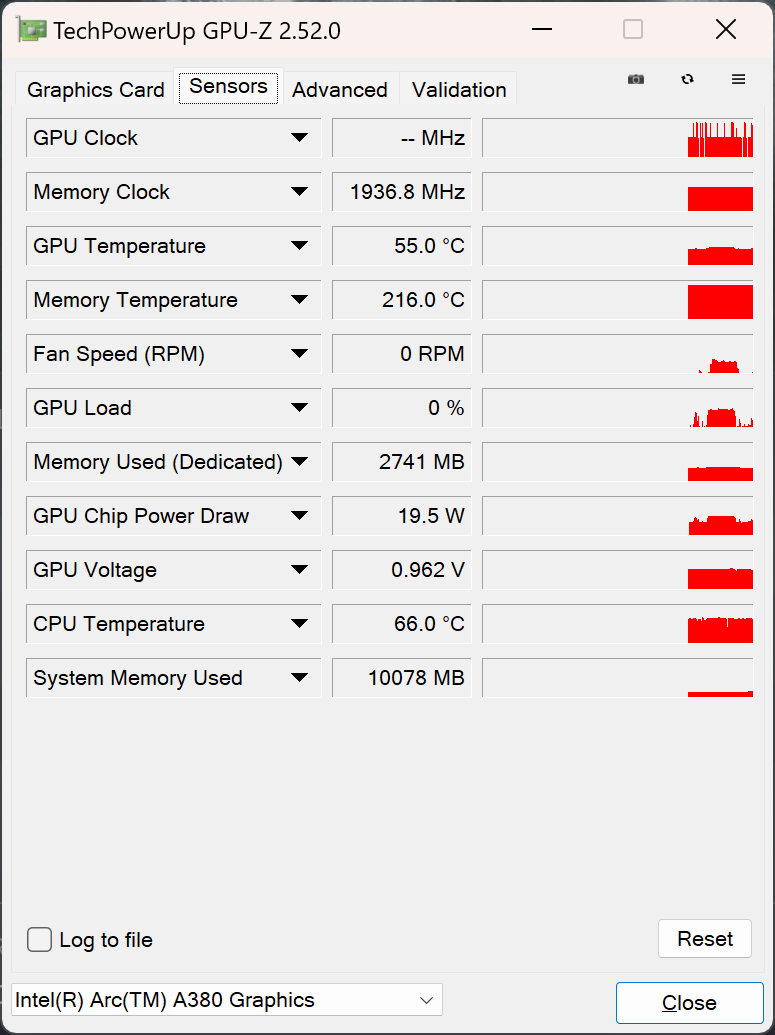Open the hamburger menu icon
The height and width of the screenshot is (1035, 775).
[x=738, y=79]
